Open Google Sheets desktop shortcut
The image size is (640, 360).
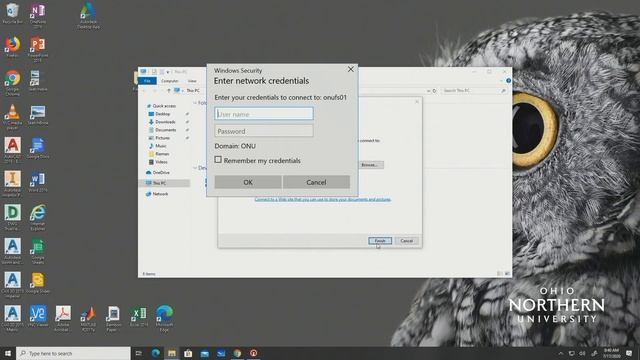(38, 251)
